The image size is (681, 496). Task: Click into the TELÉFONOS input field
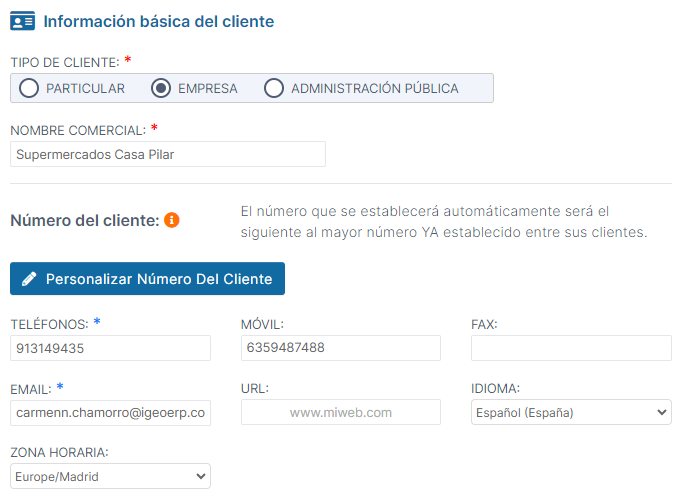(x=110, y=348)
